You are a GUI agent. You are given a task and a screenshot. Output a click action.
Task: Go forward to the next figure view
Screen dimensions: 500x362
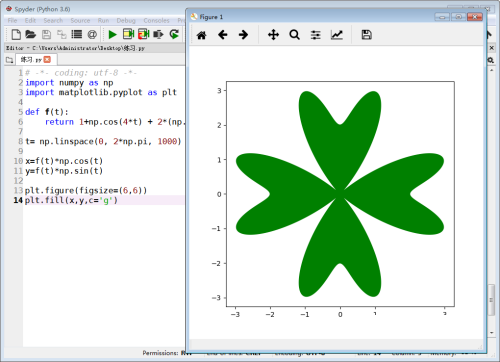tap(243, 35)
